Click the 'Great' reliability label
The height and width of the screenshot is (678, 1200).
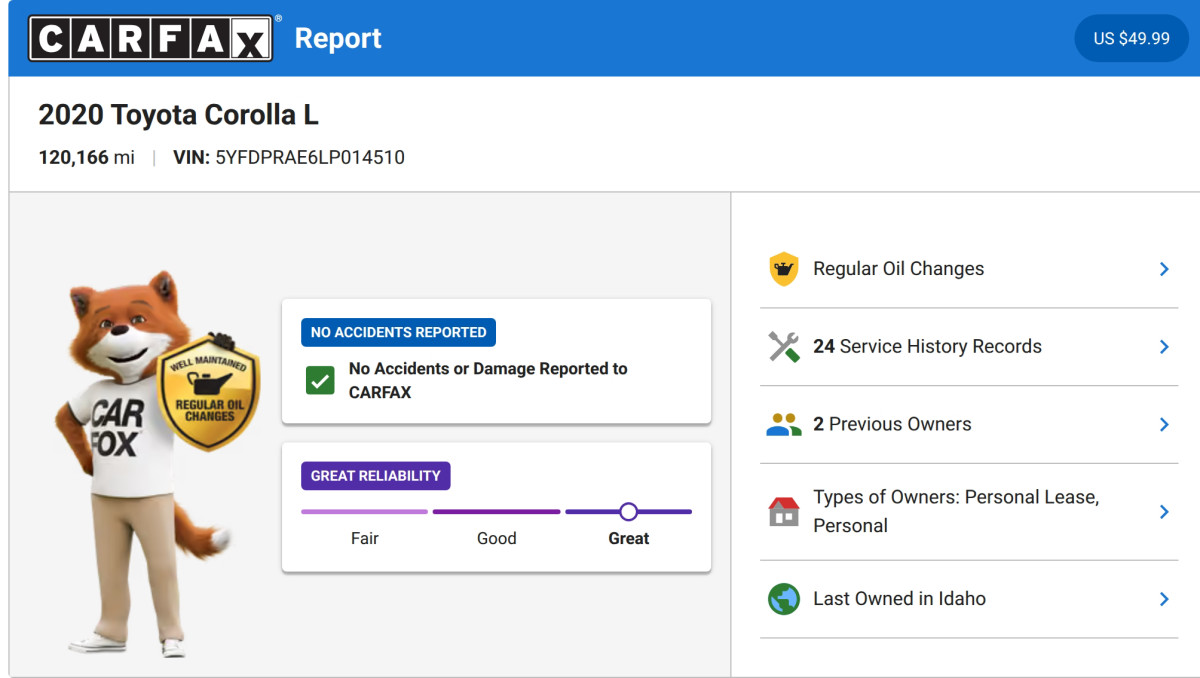coord(629,538)
